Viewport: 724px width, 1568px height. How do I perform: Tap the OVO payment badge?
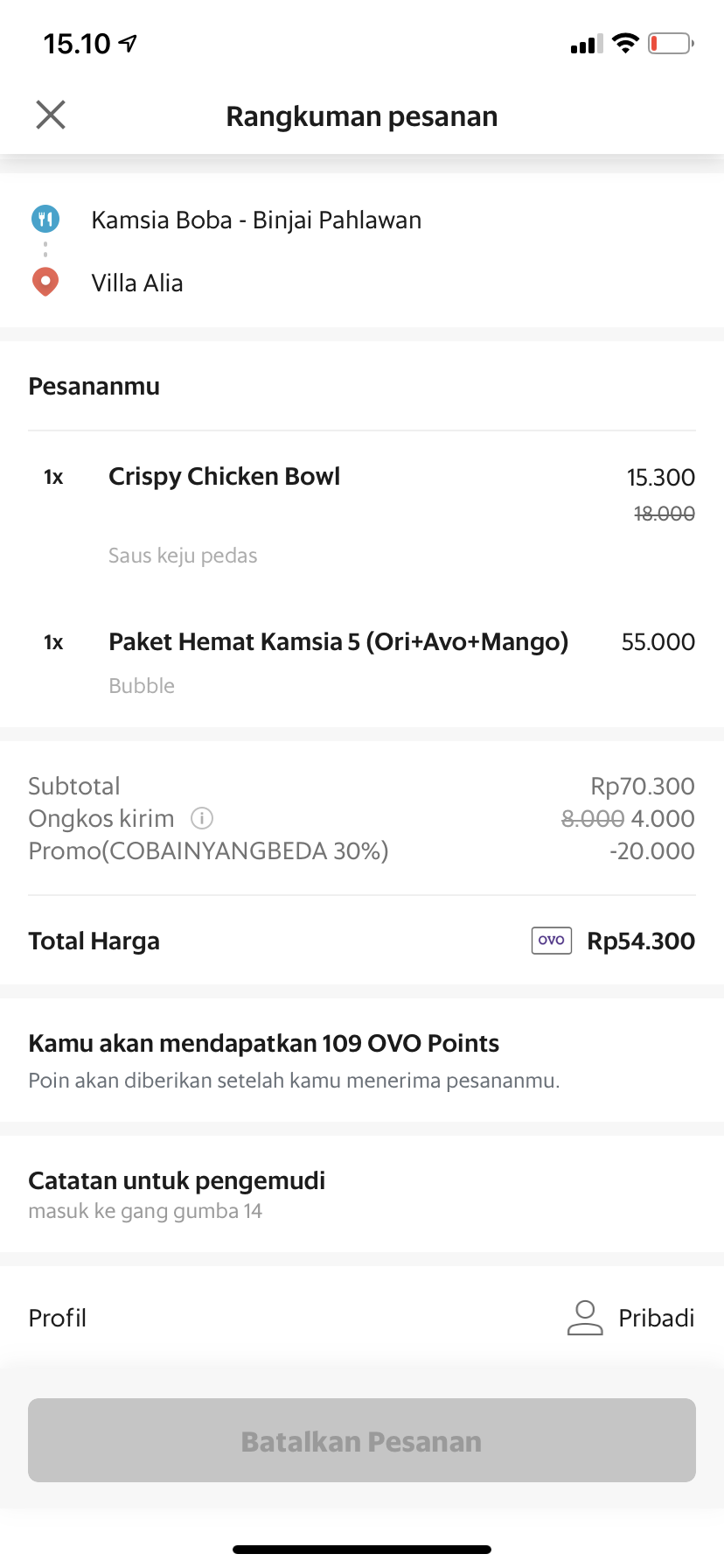point(552,941)
